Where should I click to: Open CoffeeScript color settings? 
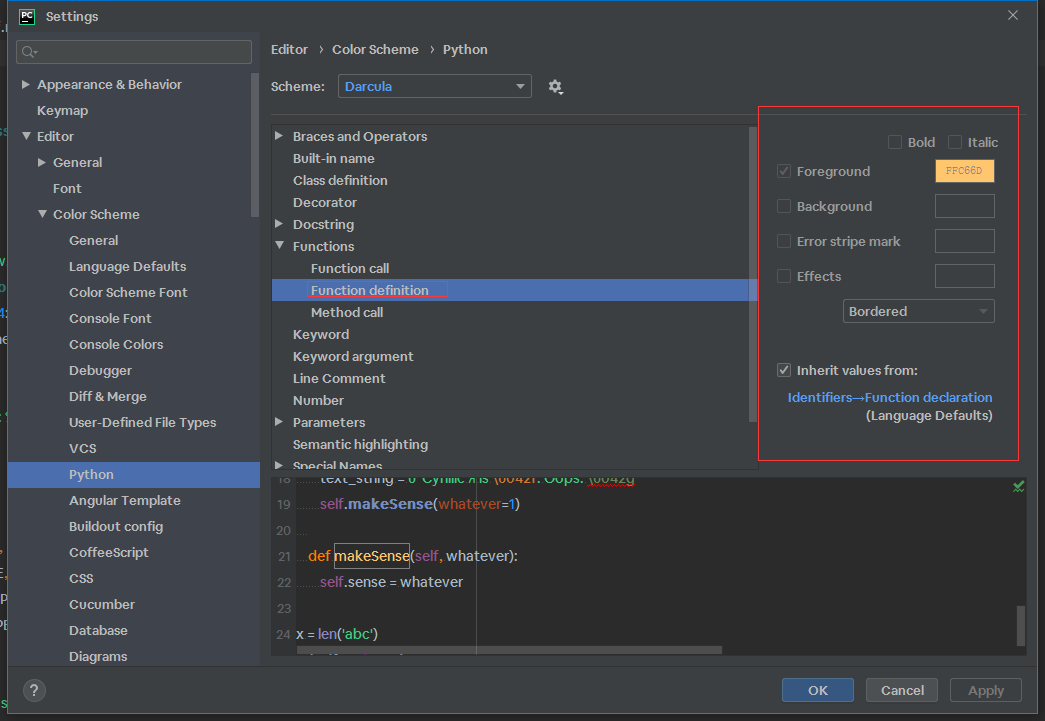click(x=109, y=552)
